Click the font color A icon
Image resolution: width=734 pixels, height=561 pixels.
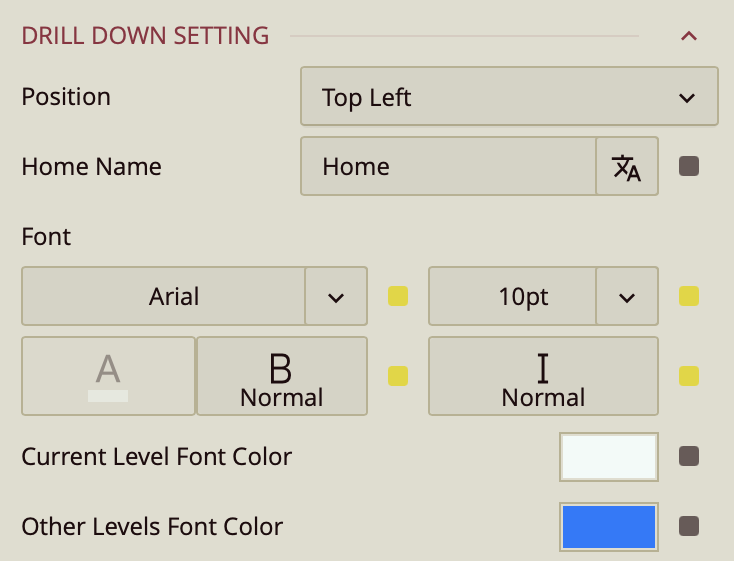[108, 376]
